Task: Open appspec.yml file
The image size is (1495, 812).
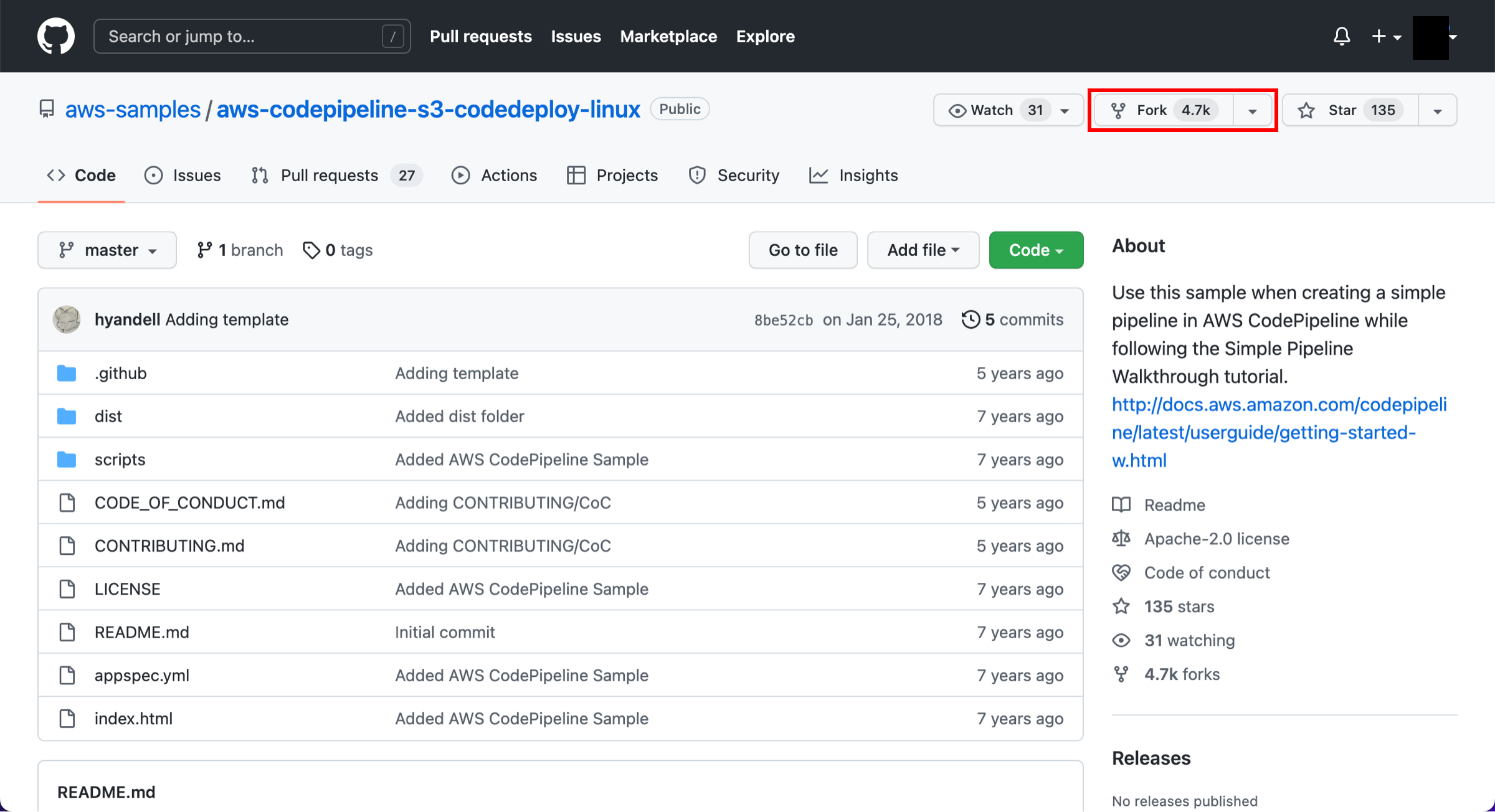Action: [142, 675]
